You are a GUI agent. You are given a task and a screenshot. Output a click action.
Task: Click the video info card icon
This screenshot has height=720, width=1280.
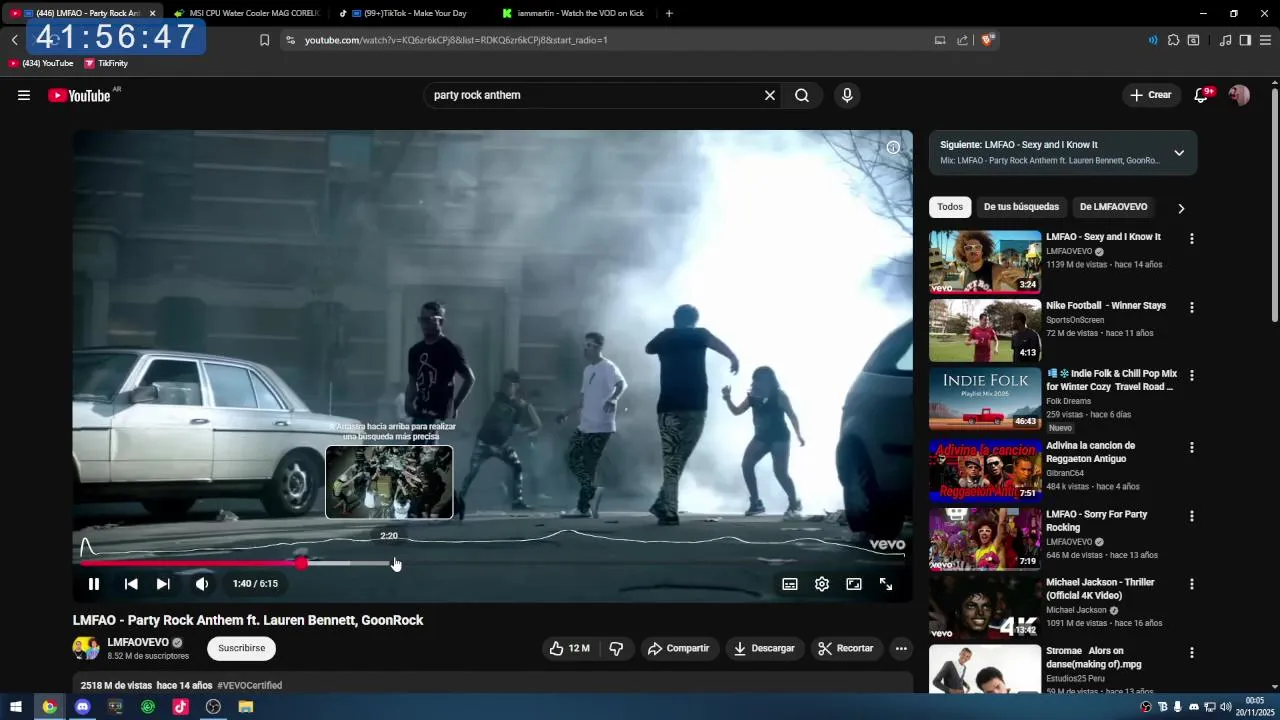pyautogui.click(x=893, y=147)
